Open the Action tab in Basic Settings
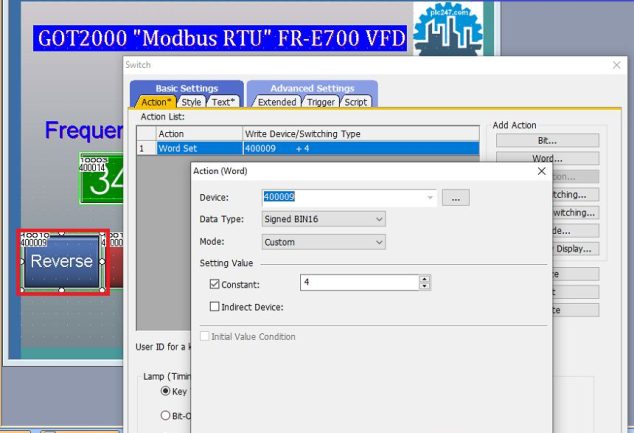Viewport: 634px width, 433px height. point(156,102)
